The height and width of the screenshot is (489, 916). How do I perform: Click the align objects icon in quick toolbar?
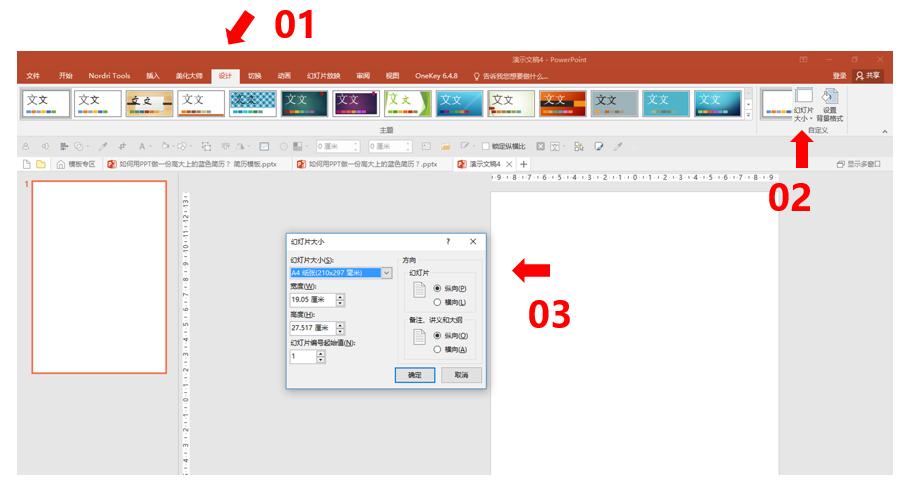[x=64, y=146]
